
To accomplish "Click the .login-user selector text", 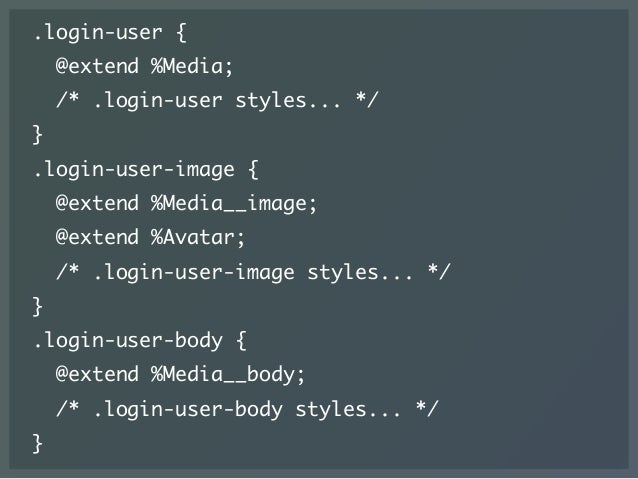I will click(x=98, y=33).
